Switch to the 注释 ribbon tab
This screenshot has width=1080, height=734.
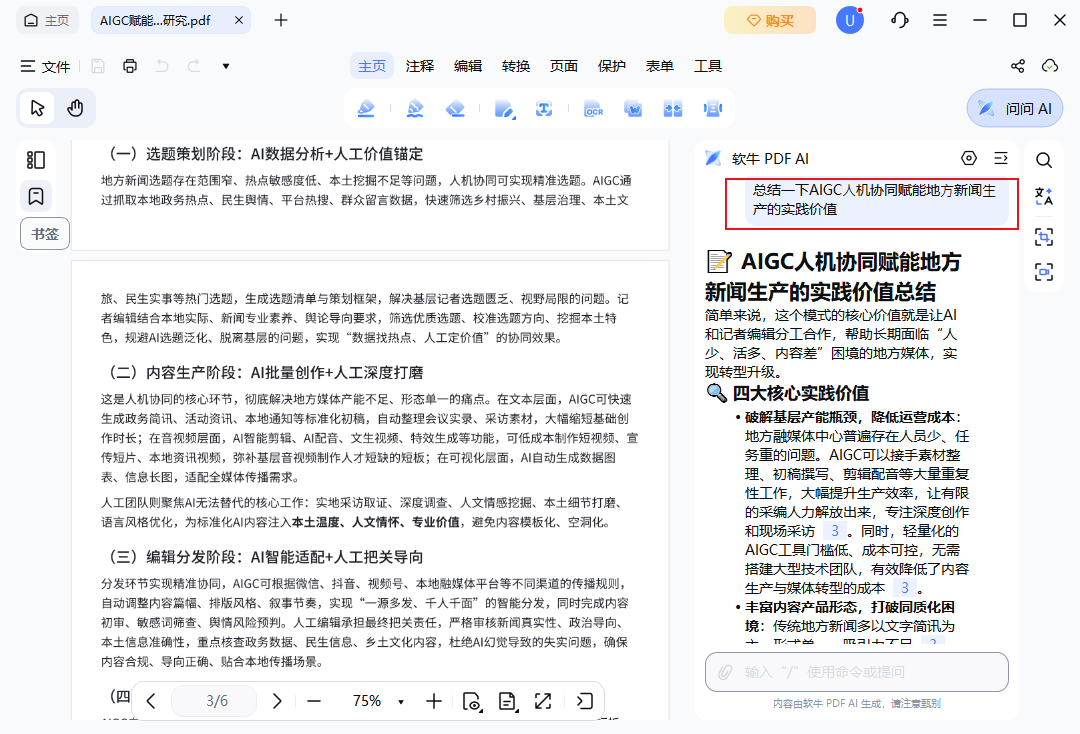[420, 66]
